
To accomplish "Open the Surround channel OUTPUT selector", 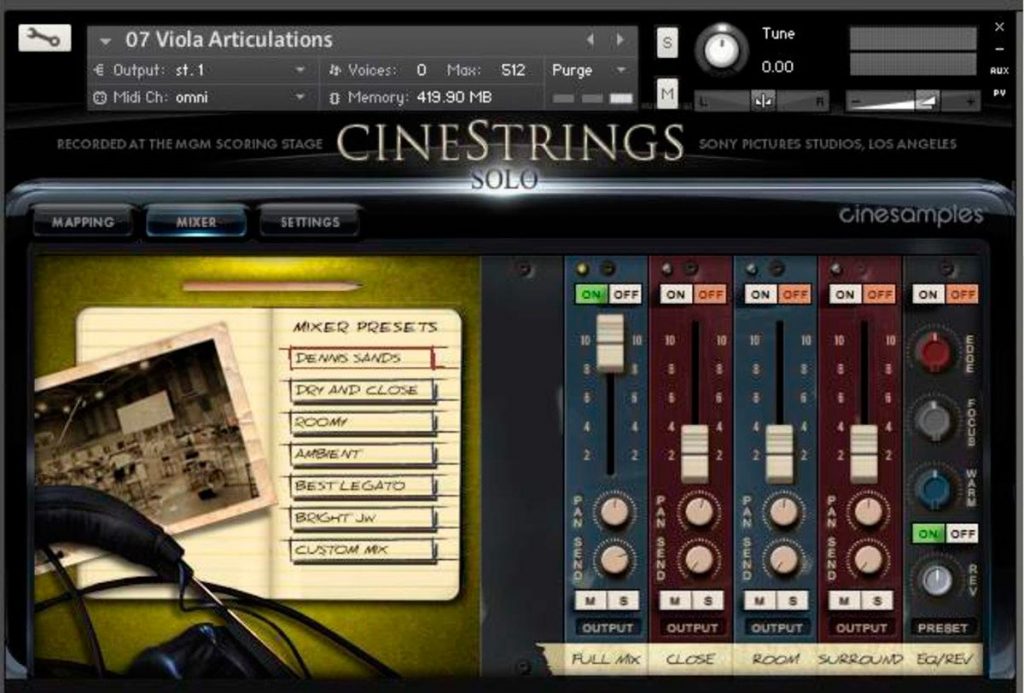I will click(861, 628).
